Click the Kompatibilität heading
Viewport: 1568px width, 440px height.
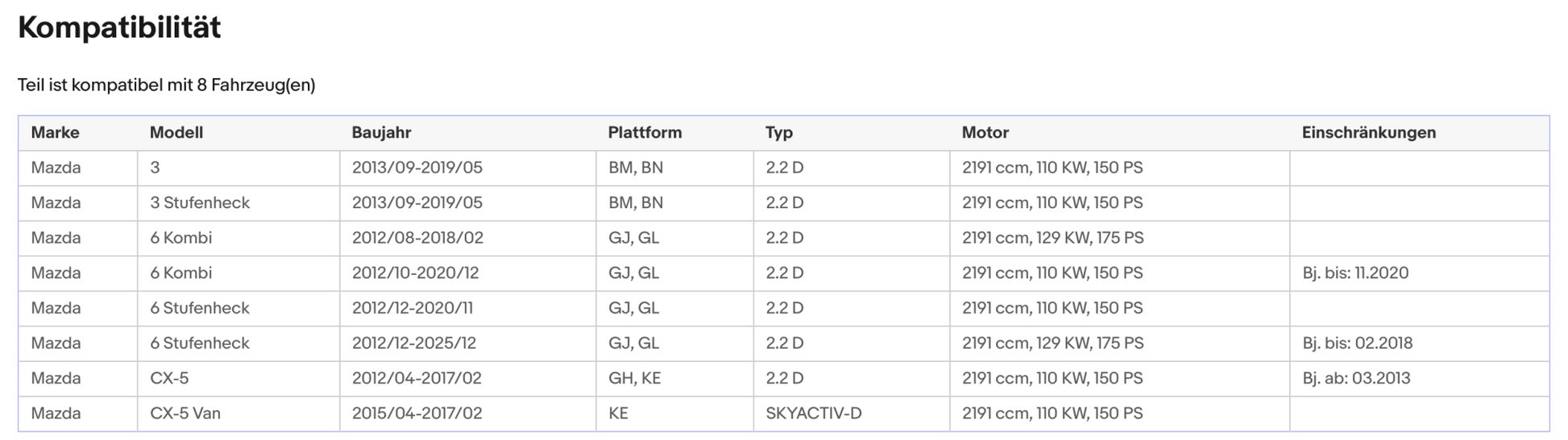pyautogui.click(x=119, y=28)
